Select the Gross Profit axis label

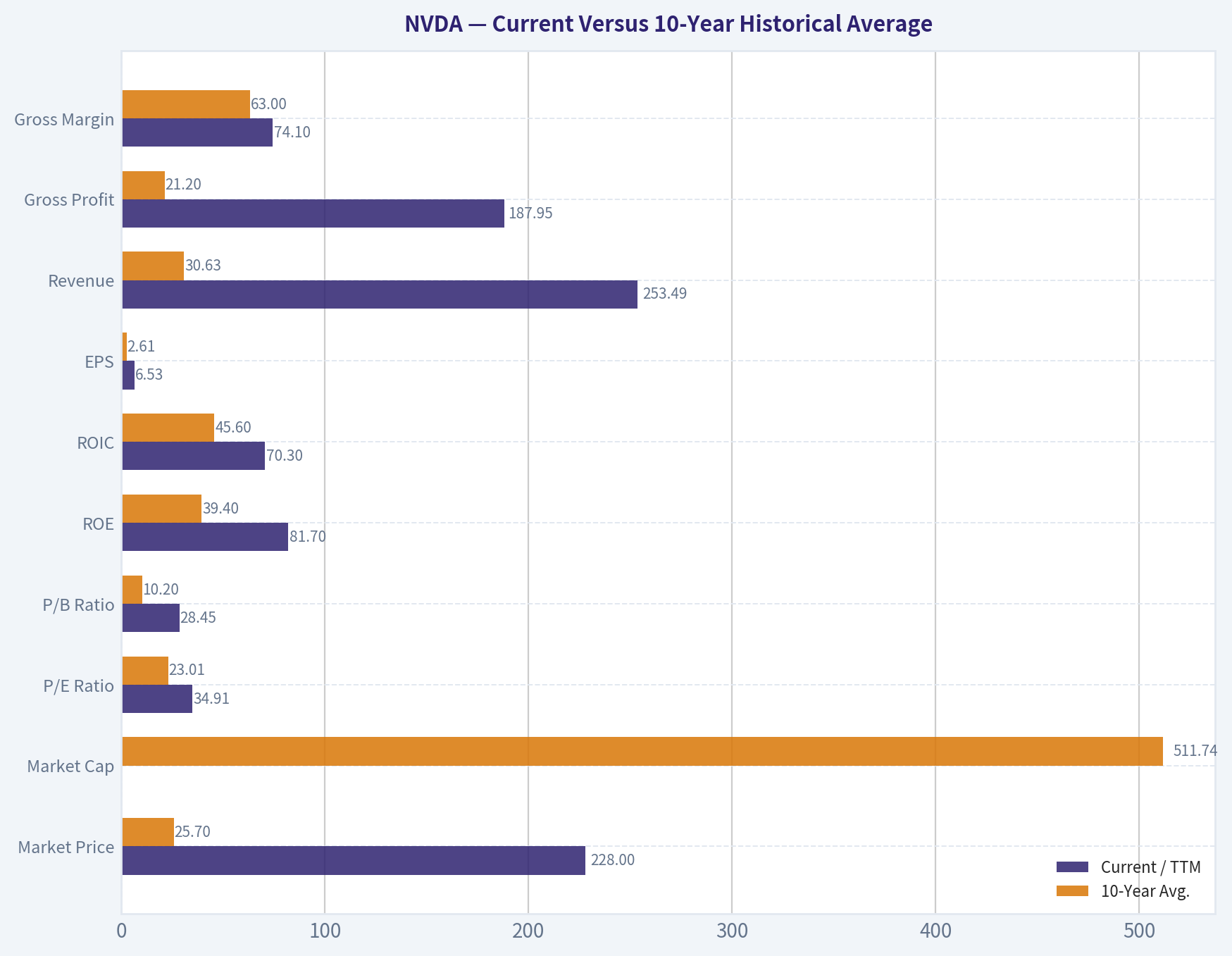(x=69, y=200)
